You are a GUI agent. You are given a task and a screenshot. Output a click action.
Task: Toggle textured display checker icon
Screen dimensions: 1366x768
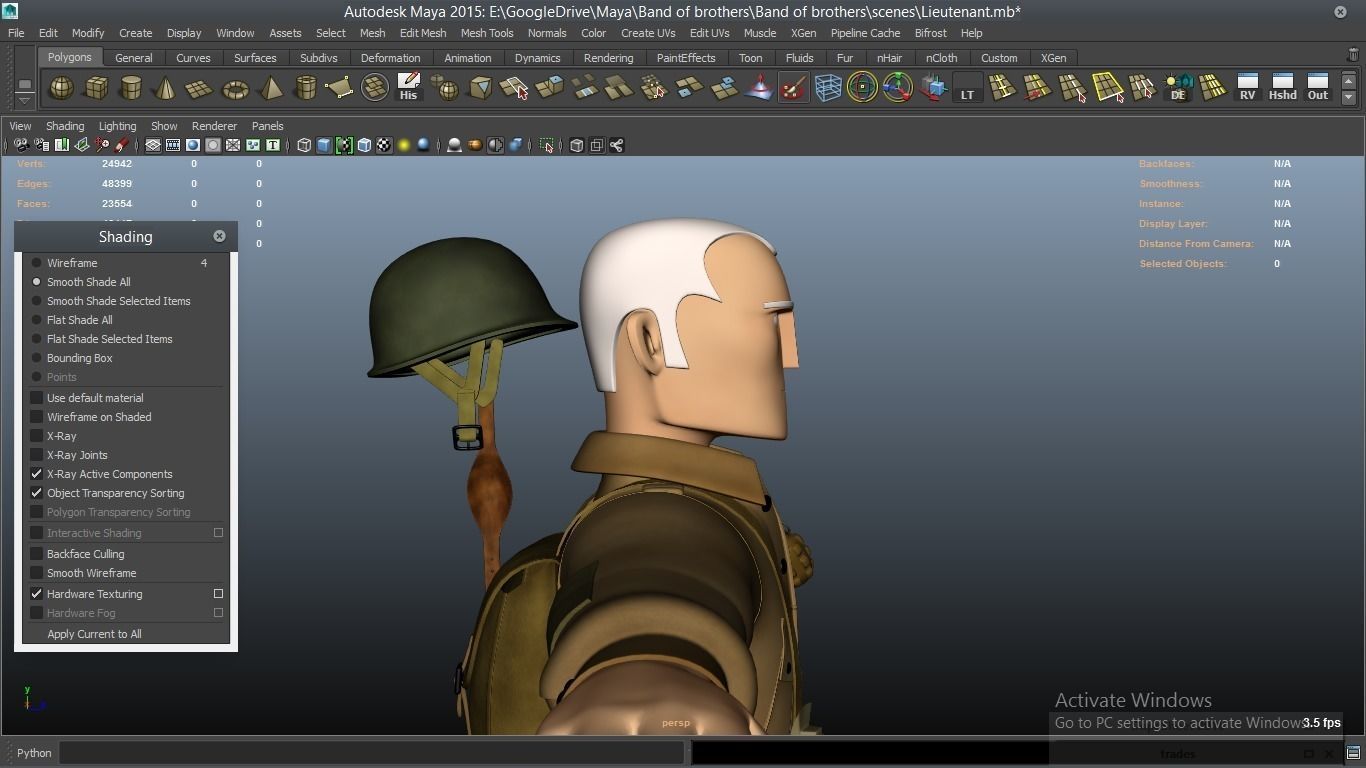click(384, 145)
